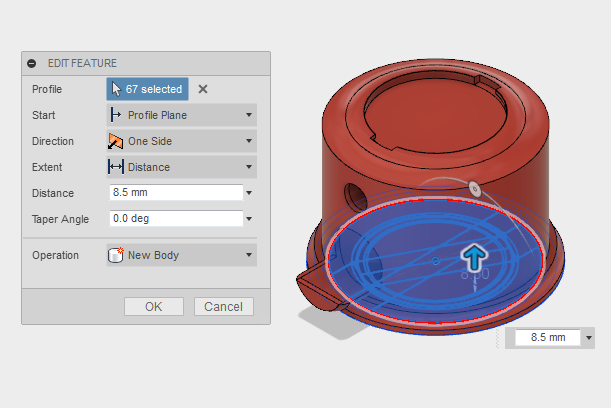This screenshot has height=408, width=611.
Task: Click the floating 8.5 mm canvas input
Action: click(x=548, y=337)
